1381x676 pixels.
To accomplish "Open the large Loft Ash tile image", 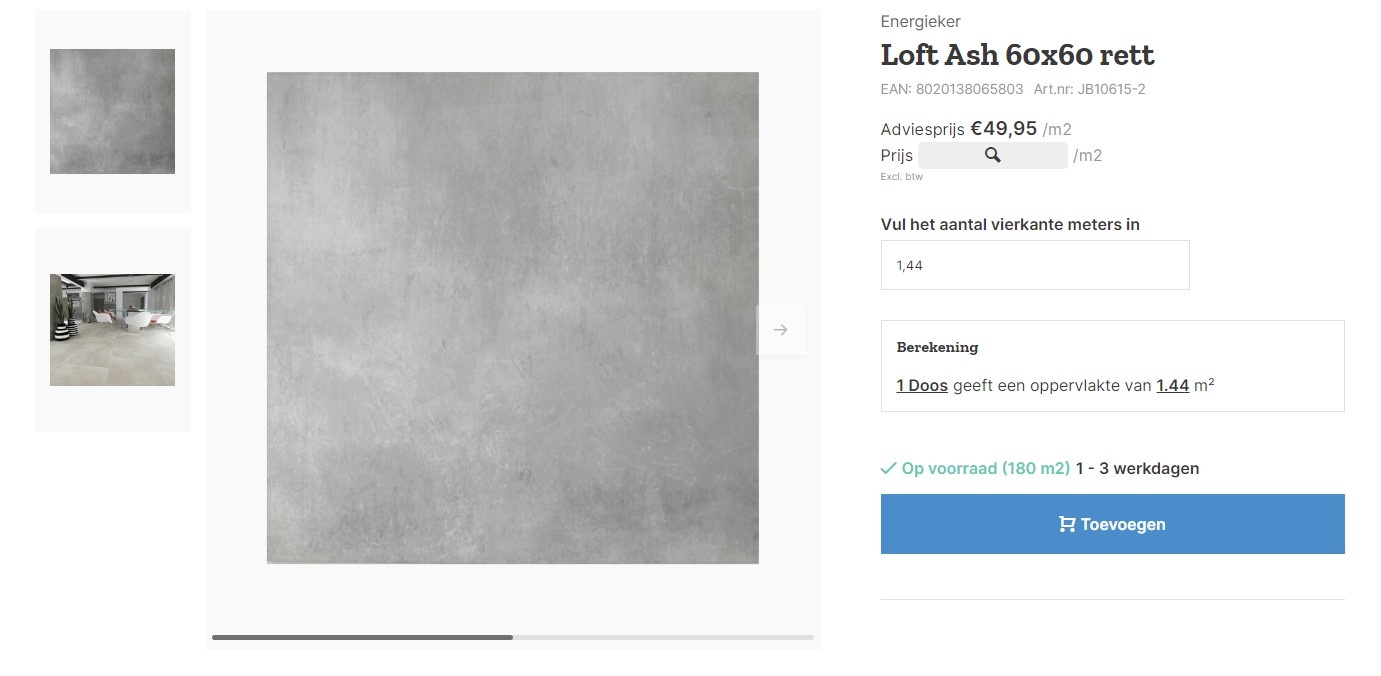I will pos(512,318).
